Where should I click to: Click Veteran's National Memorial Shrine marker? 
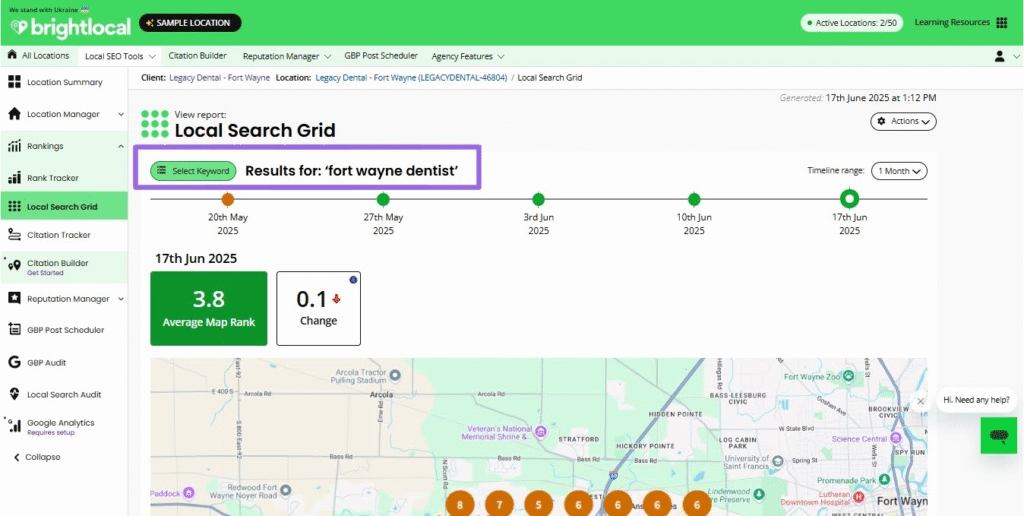[x=540, y=431]
